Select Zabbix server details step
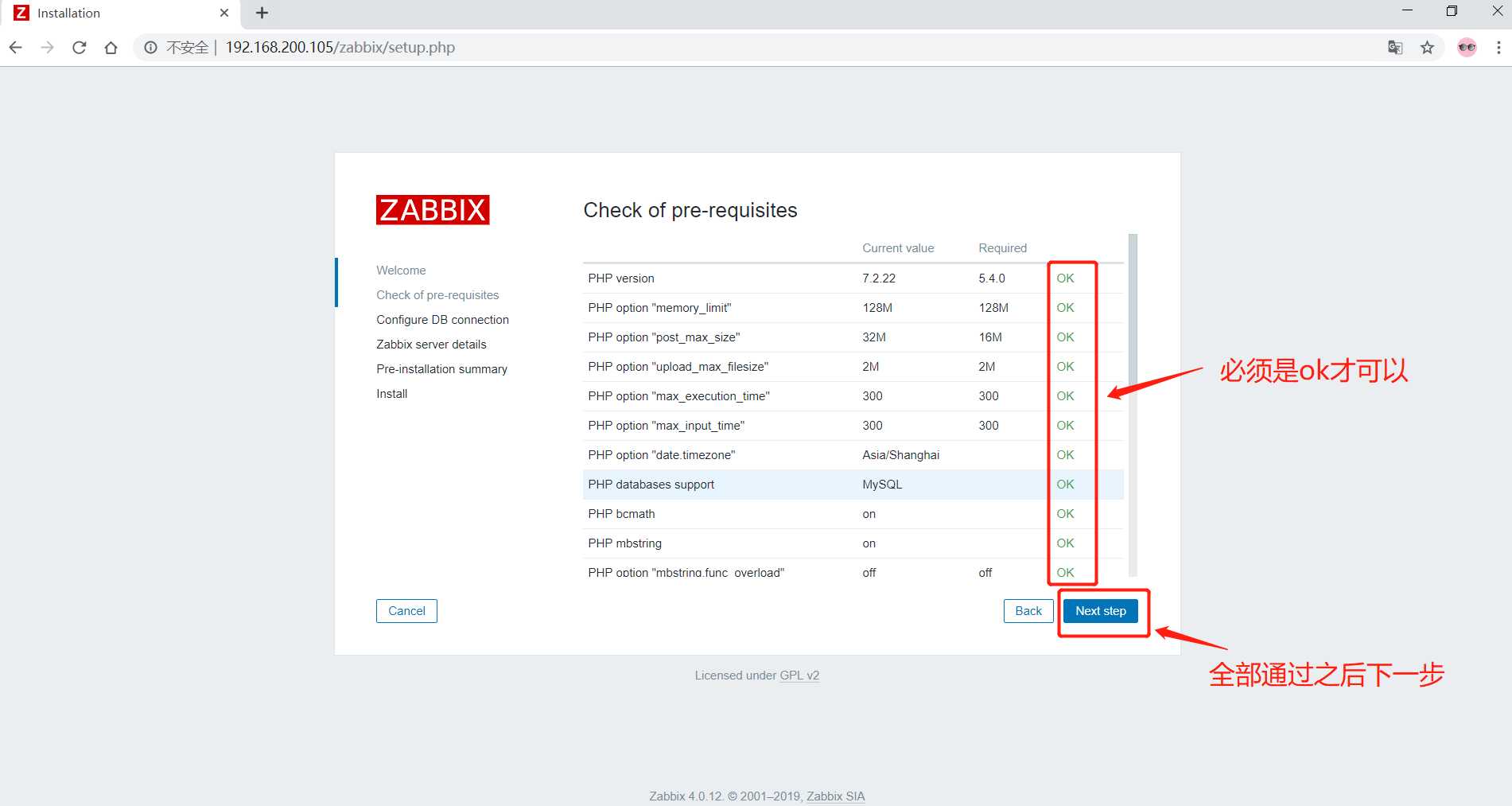 [431, 345]
